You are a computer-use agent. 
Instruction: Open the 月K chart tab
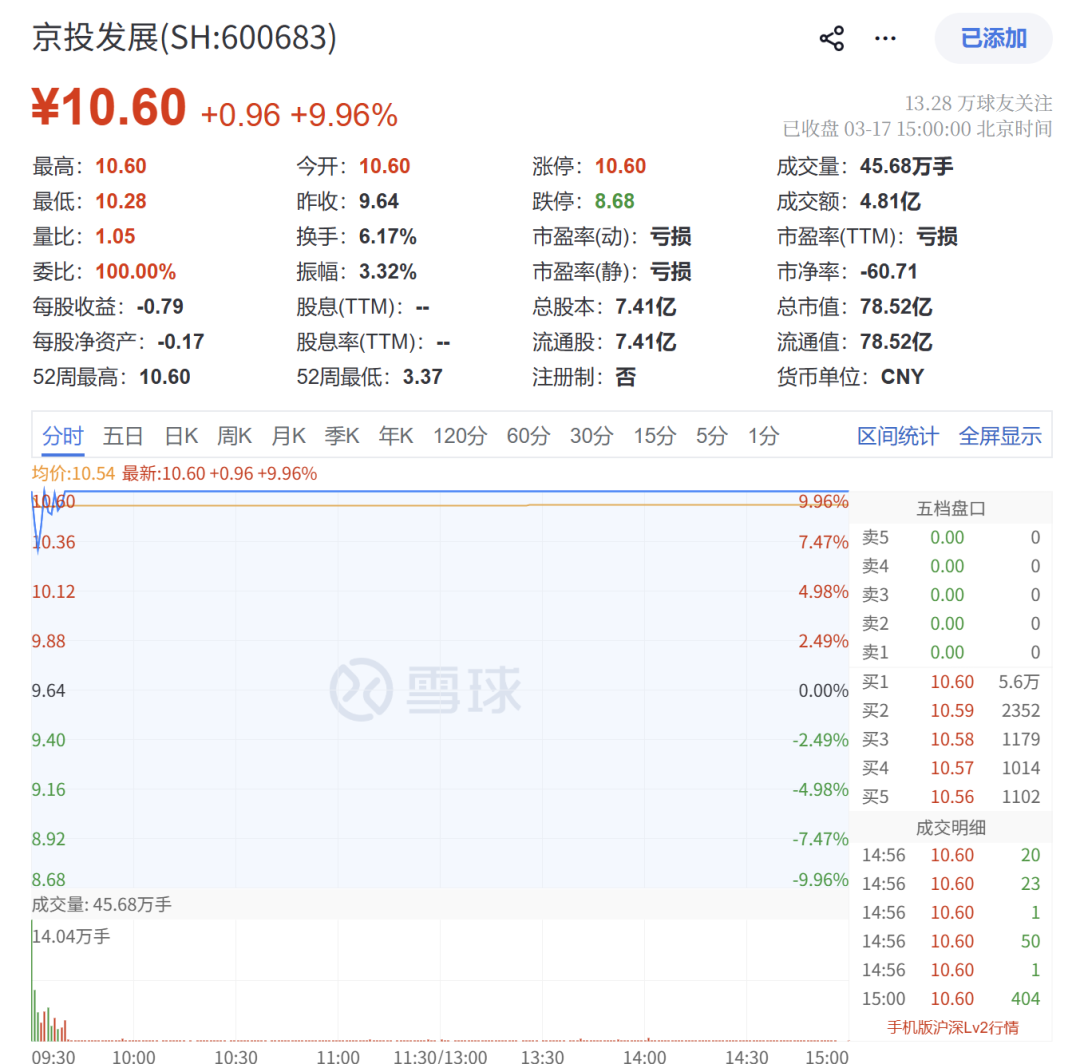pos(289,436)
